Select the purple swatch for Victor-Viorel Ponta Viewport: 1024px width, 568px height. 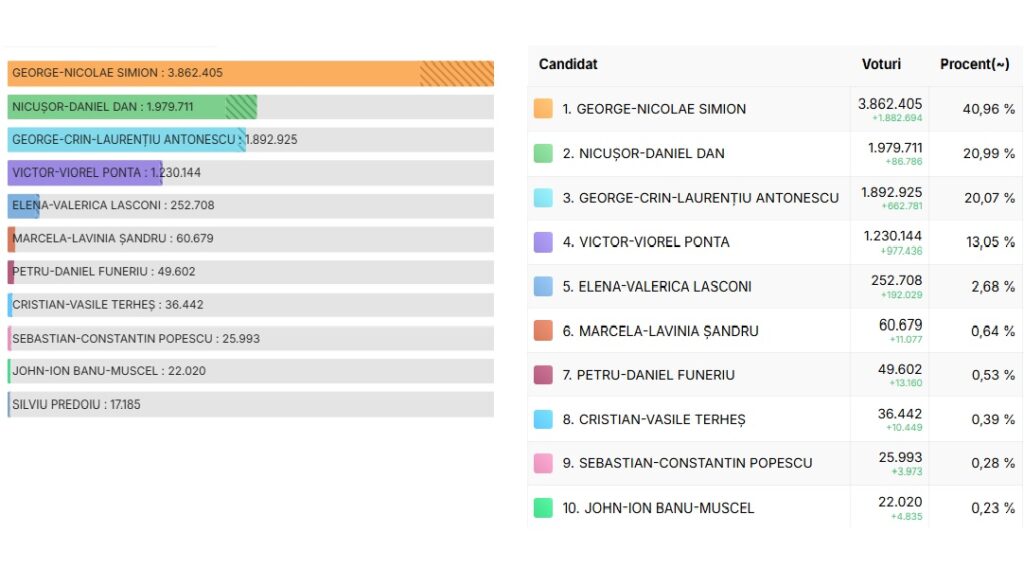click(543, 242)
